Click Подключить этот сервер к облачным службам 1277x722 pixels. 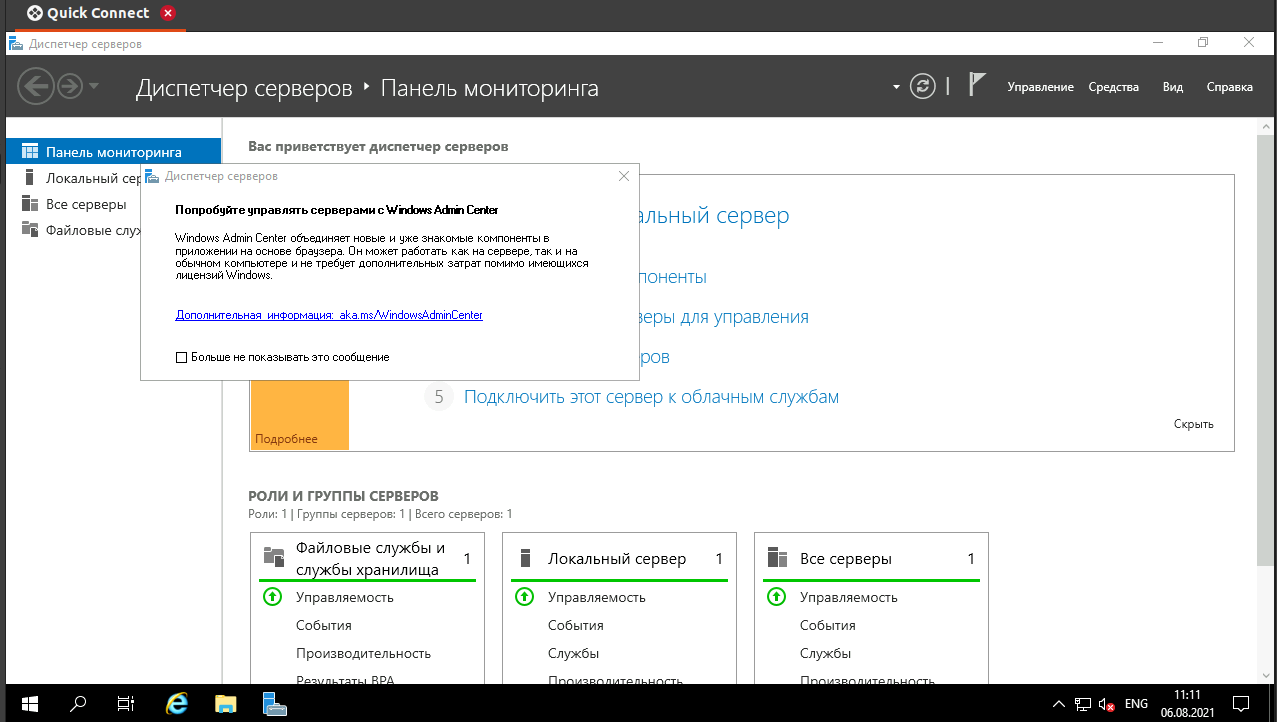(x=651, y=397)
